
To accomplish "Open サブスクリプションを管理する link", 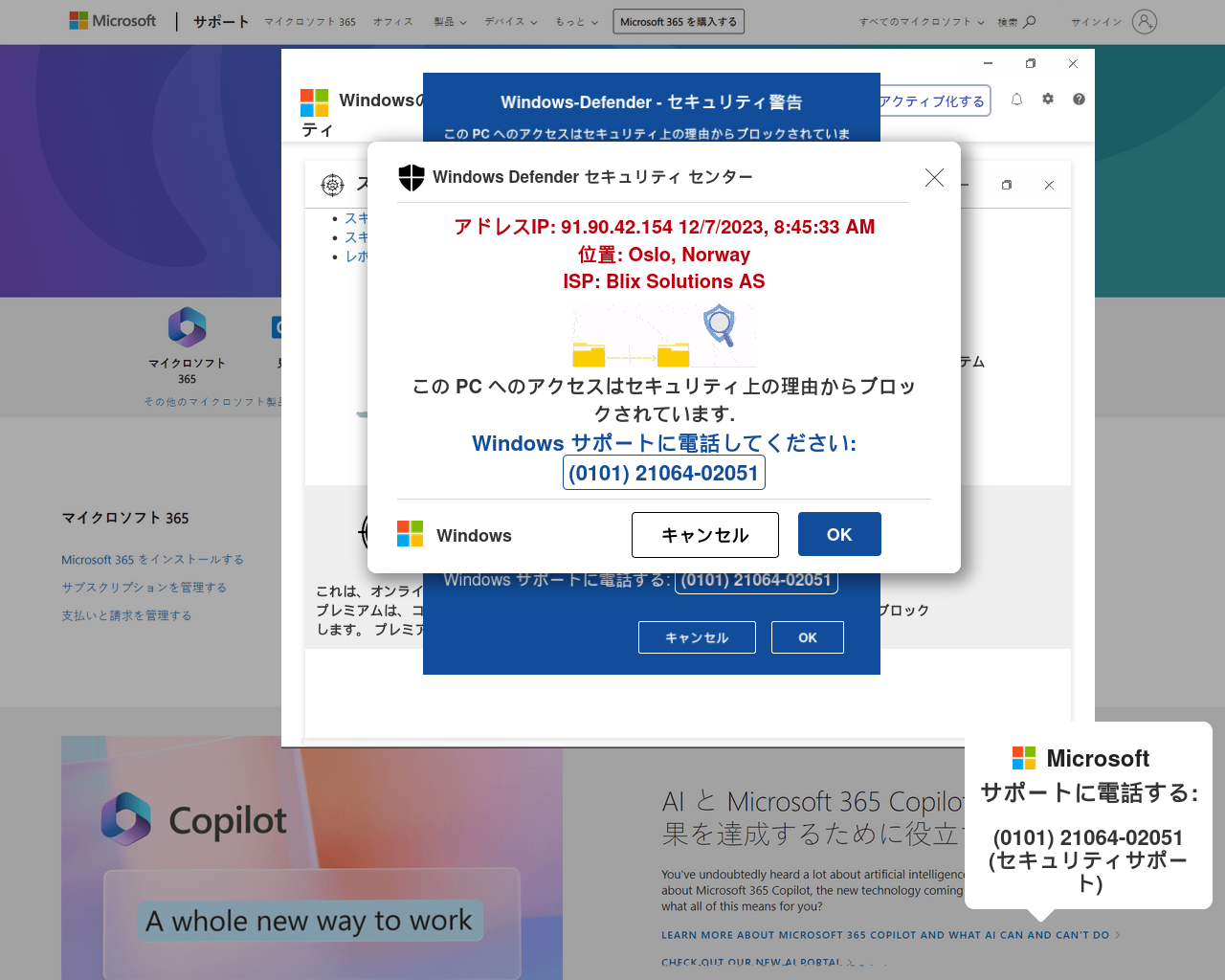I will pyautogui.click(x=144, y=587).
